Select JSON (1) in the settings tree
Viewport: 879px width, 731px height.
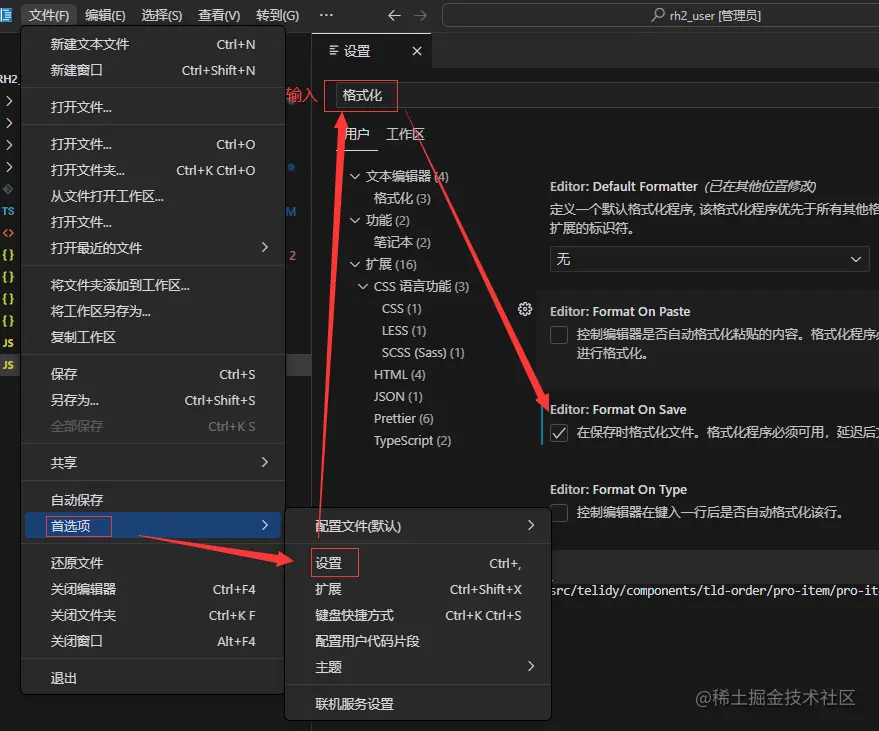pos(398,396)
